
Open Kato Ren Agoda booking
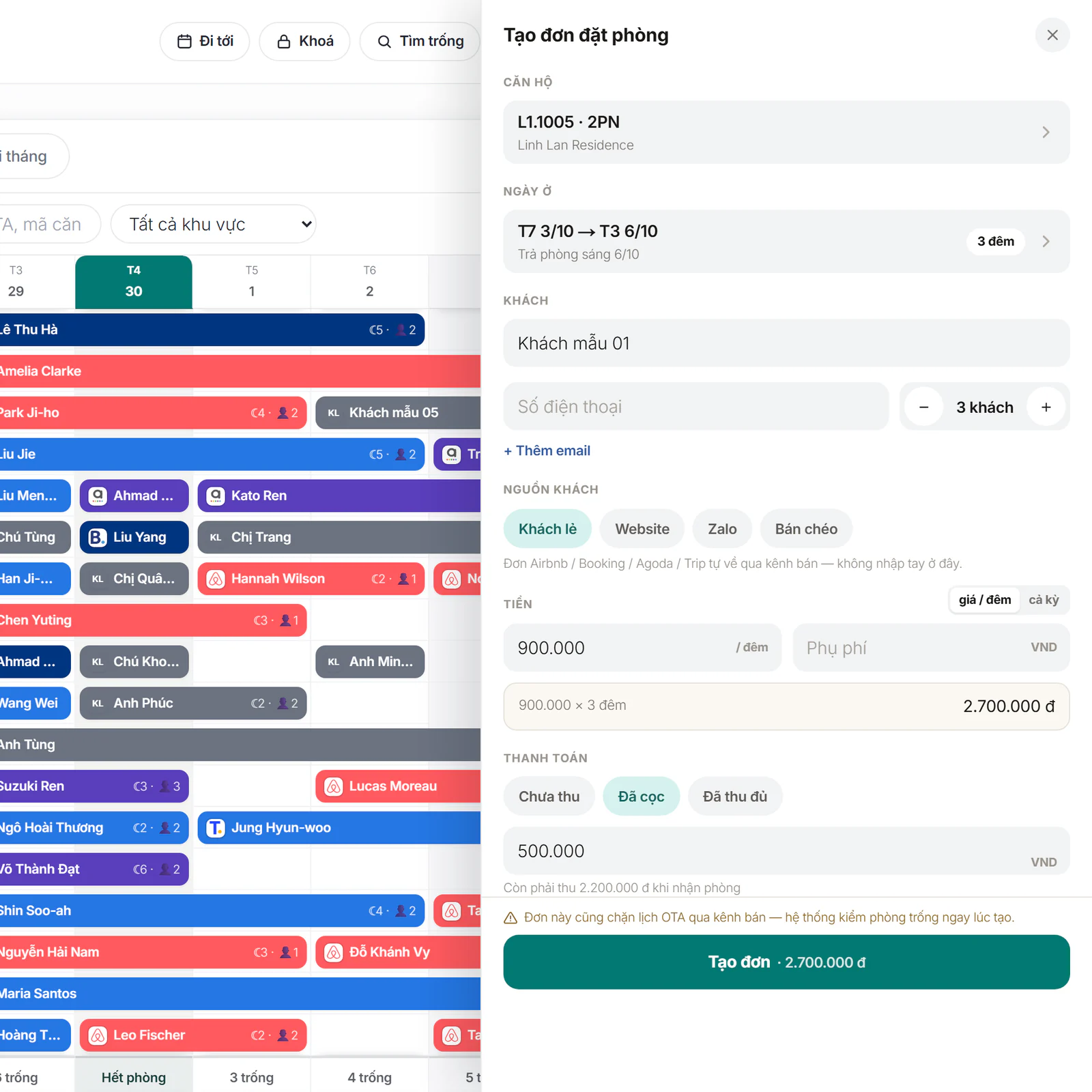pyautogui.click(x=339, y=495)
